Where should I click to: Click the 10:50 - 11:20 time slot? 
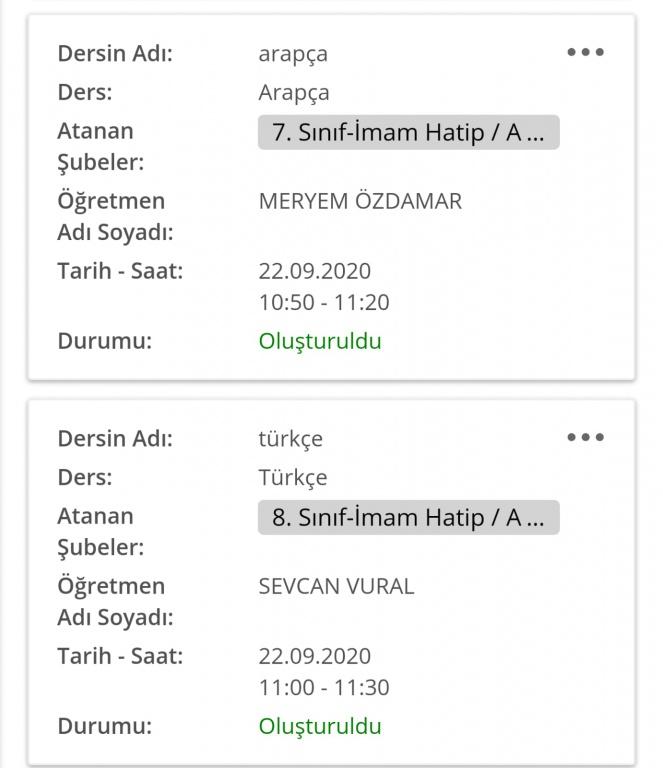click(324, 302)
